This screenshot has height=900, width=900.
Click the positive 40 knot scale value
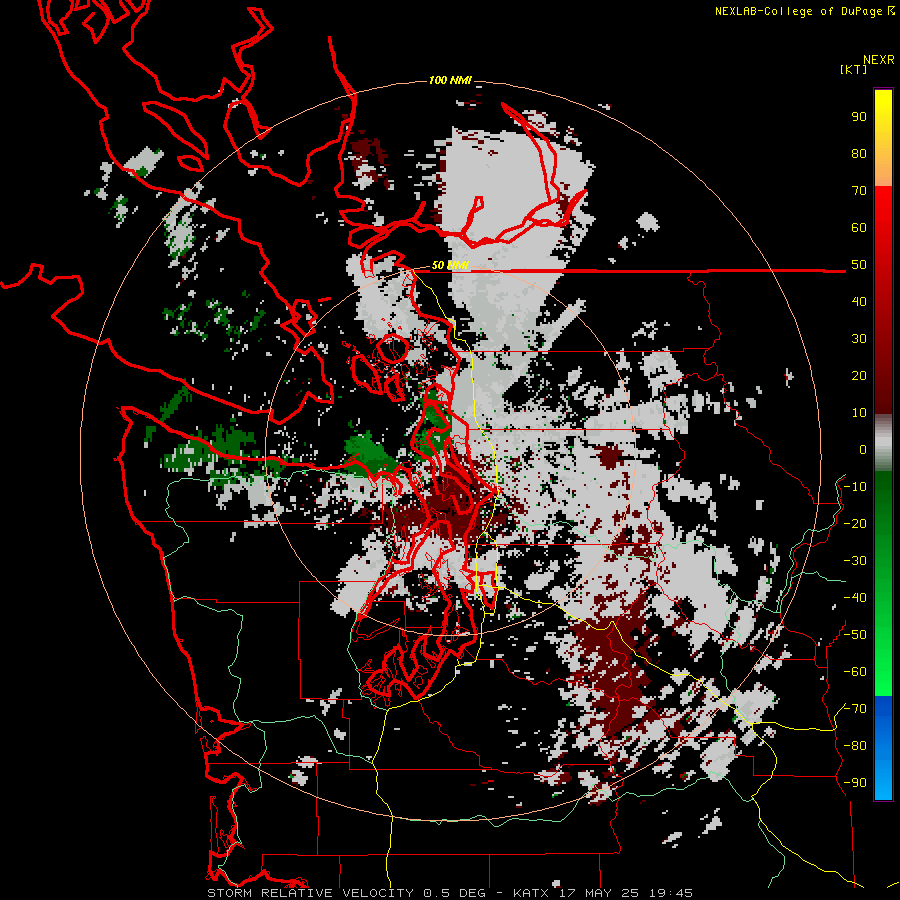point(859,302)
